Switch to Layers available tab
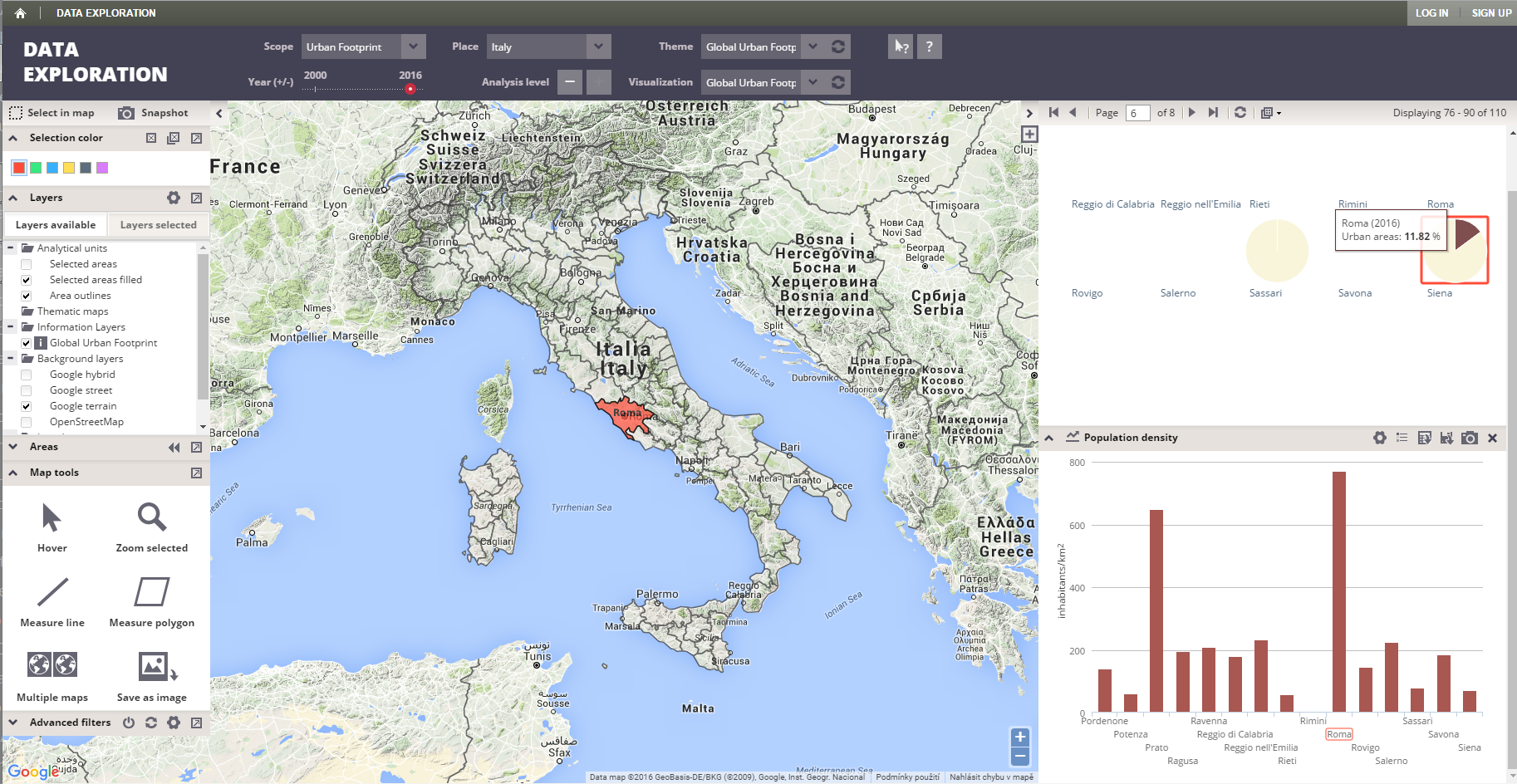 pos(56,225)
